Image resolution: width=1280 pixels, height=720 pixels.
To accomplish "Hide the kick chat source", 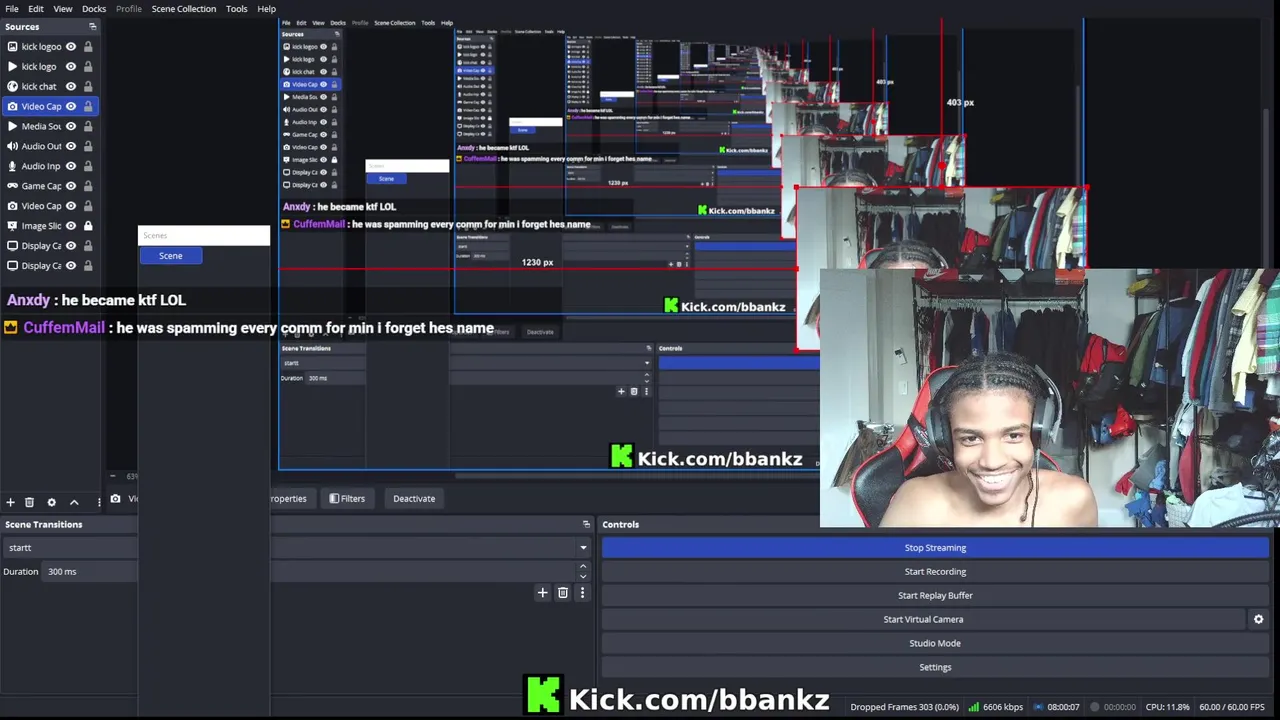I will tap(71, 86).
